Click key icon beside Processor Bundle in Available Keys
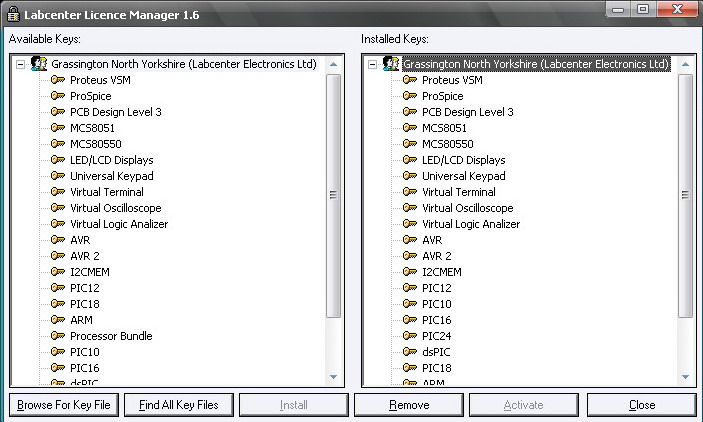Screen dimensions: 703x422 click(58, 336)
